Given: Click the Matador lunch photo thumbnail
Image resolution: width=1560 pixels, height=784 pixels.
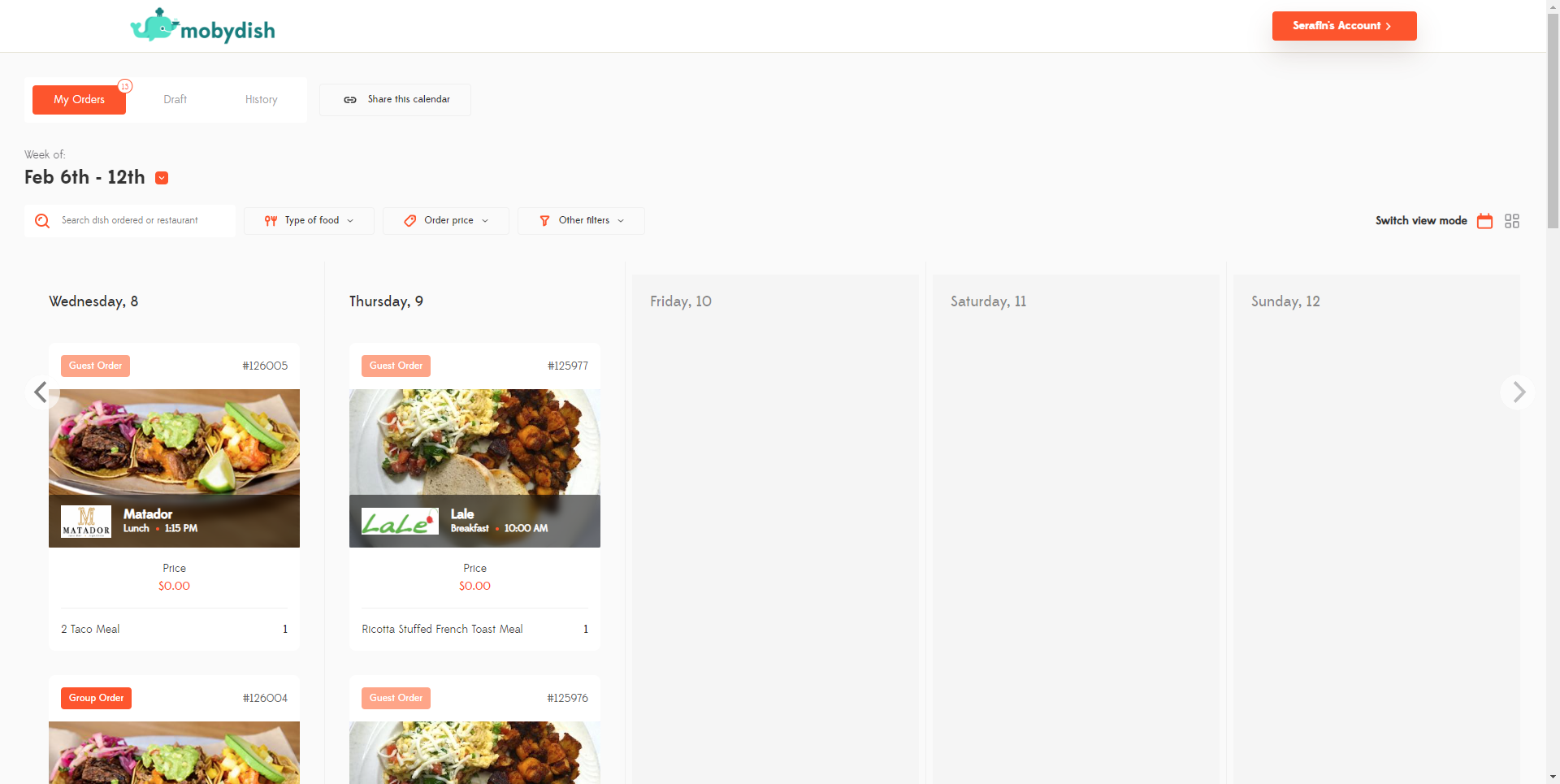Looking at the screenshot, I should click(x=174, y=443).
